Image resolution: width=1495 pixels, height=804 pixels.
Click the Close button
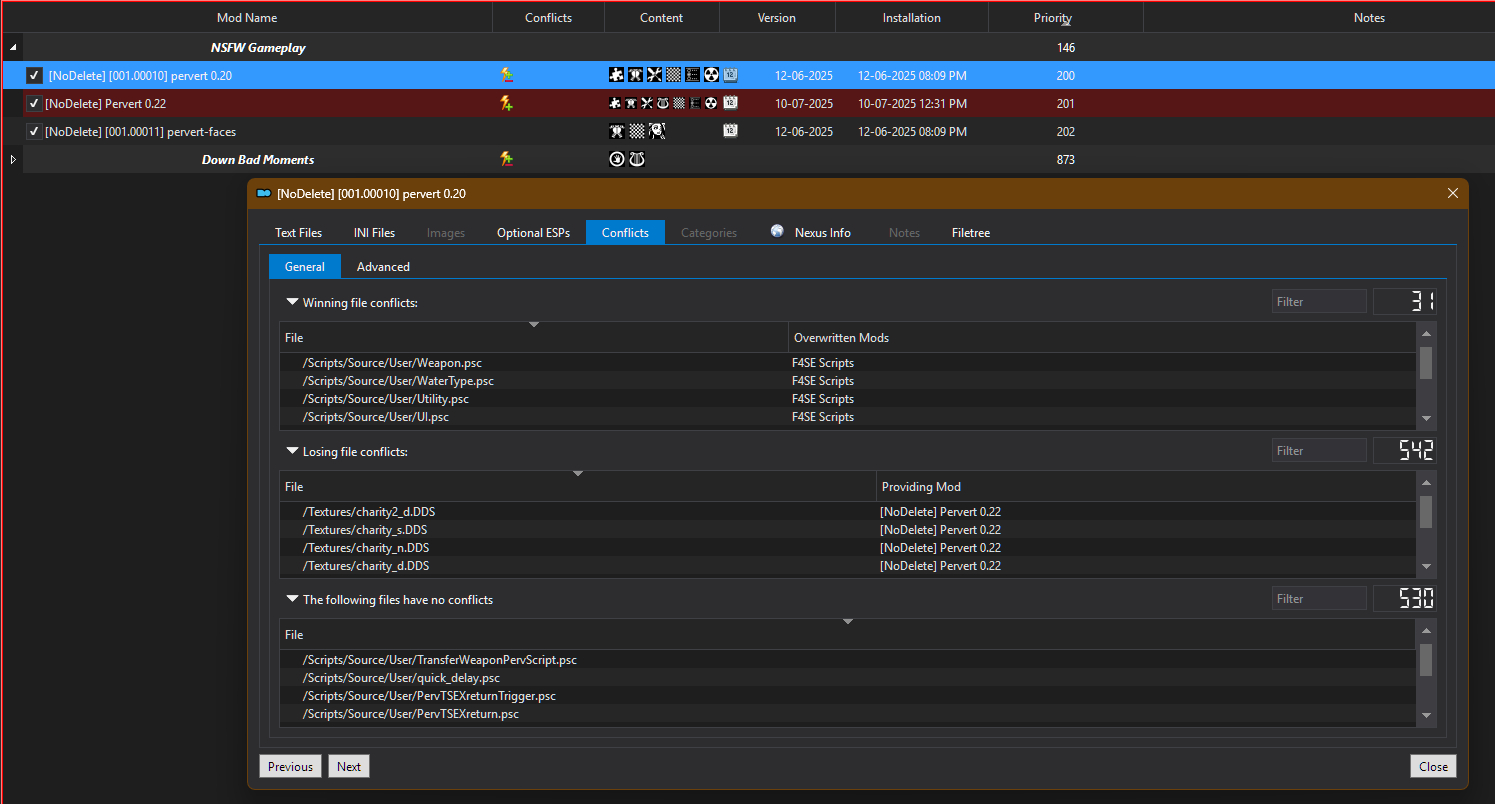(x=1433, y=766)
